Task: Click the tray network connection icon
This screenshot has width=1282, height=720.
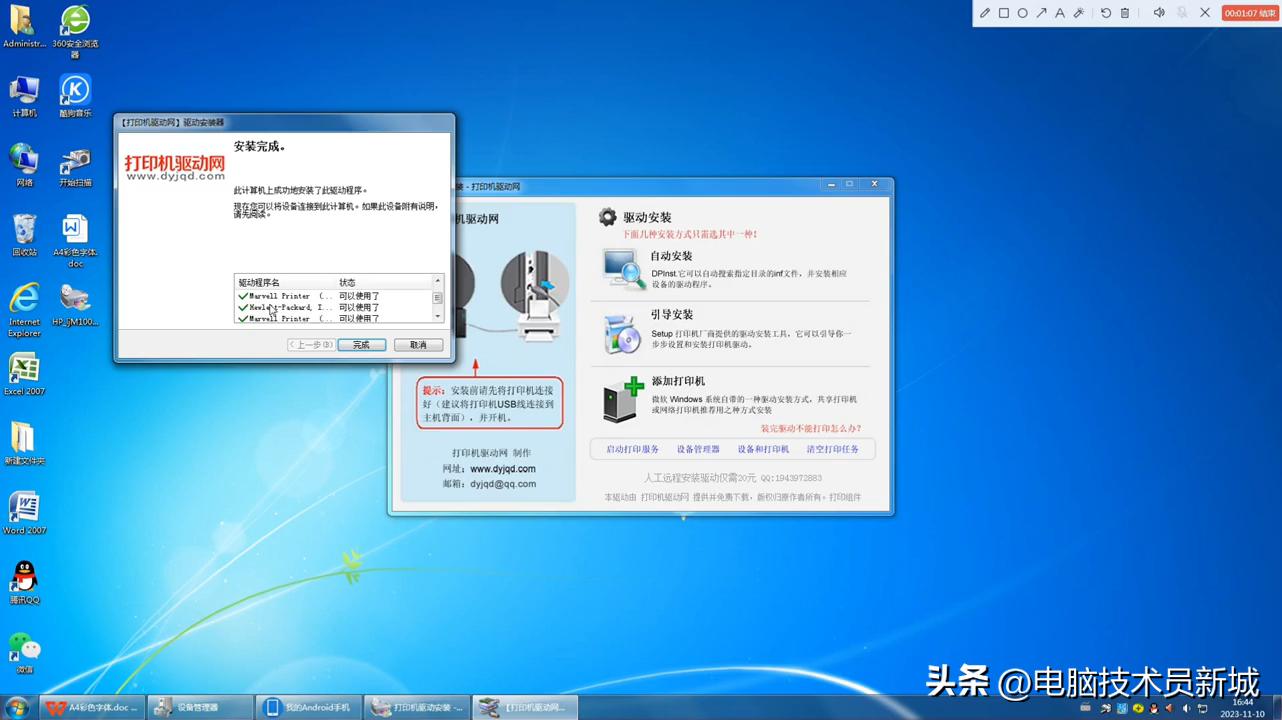Action: [1203, 709]
